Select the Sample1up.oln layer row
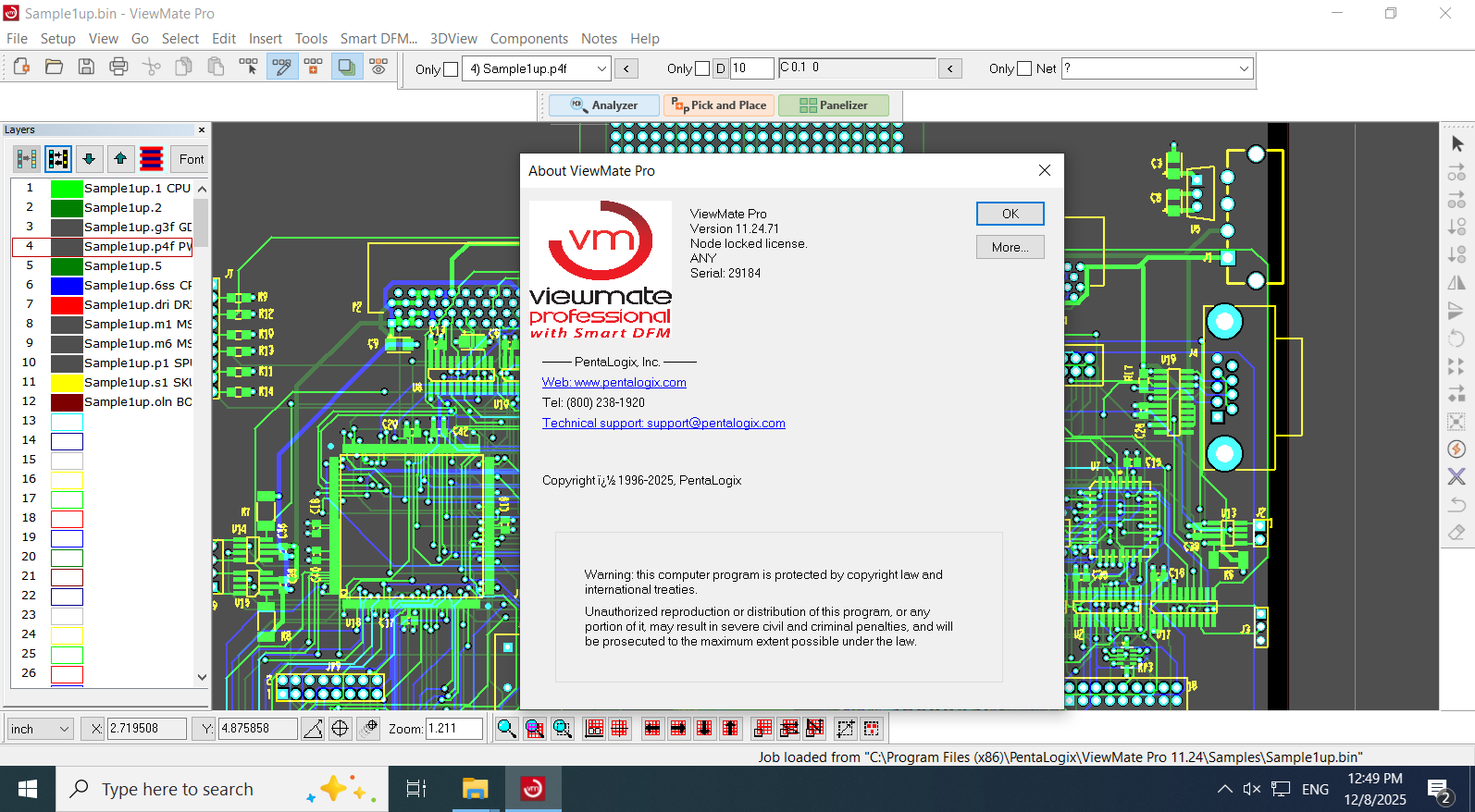 click(x=103, y=402)
